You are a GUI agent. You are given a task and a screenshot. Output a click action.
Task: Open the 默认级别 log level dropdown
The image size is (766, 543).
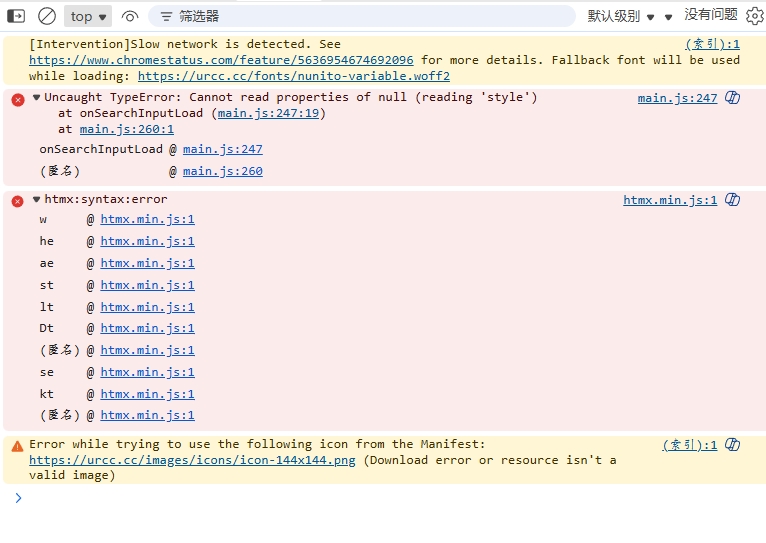coord(621,16)
